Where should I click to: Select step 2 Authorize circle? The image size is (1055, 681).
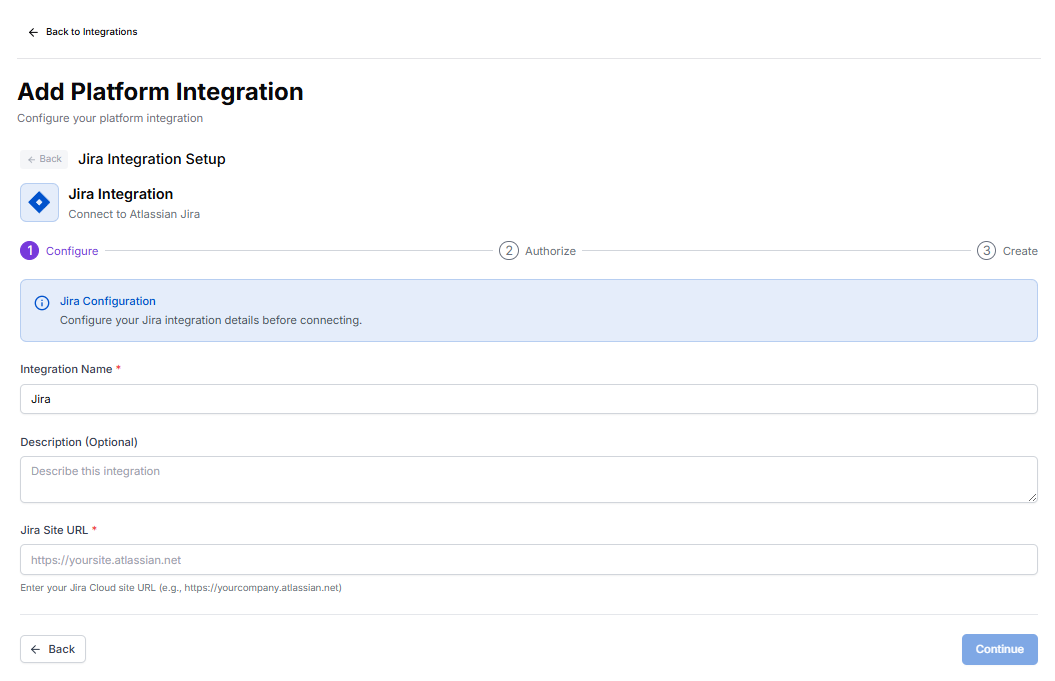point(509,250)
